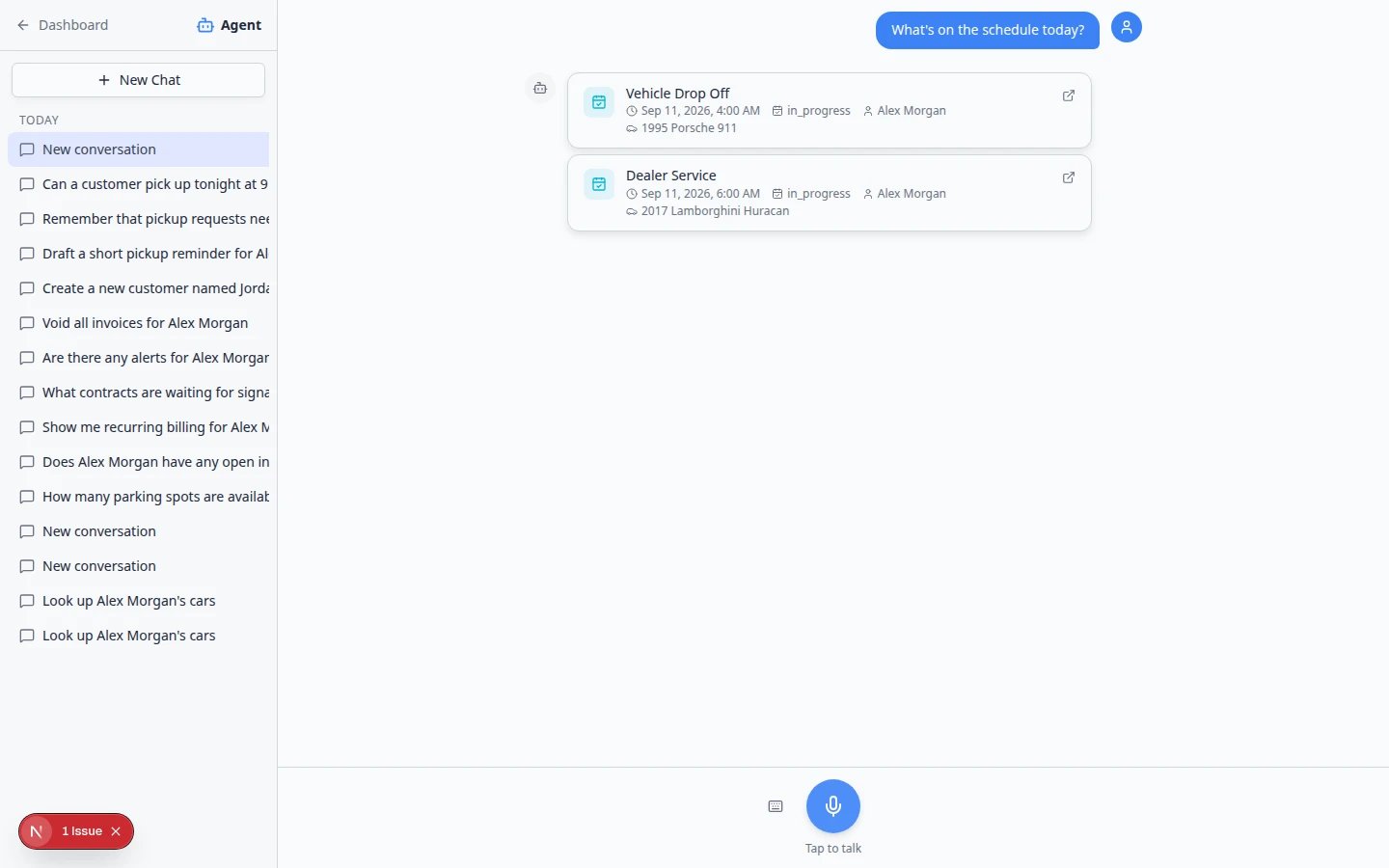Viewport: 1389px width, 868px height.
Task: Click Alex Morgan on Vehicle Drop Off card
Action: click(912, 111)
